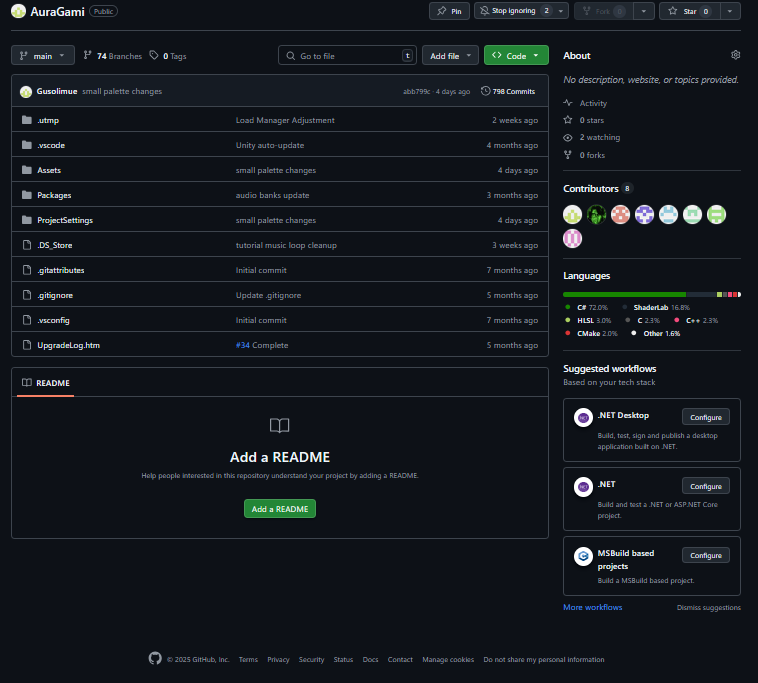Open the first contributor avatar
The image size is (758, 683).
[572, 215]
